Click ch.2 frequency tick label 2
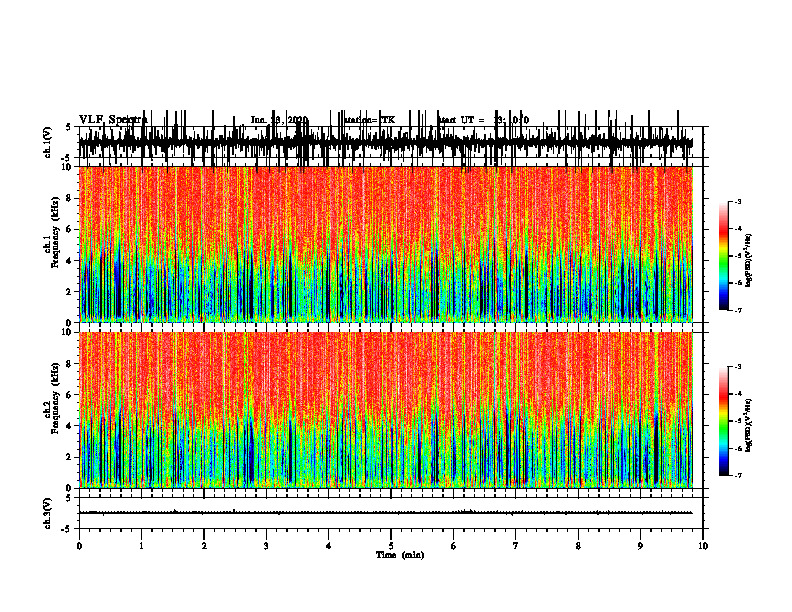The image size is (792, 612). pyautogui.click(x=70, y=457)
